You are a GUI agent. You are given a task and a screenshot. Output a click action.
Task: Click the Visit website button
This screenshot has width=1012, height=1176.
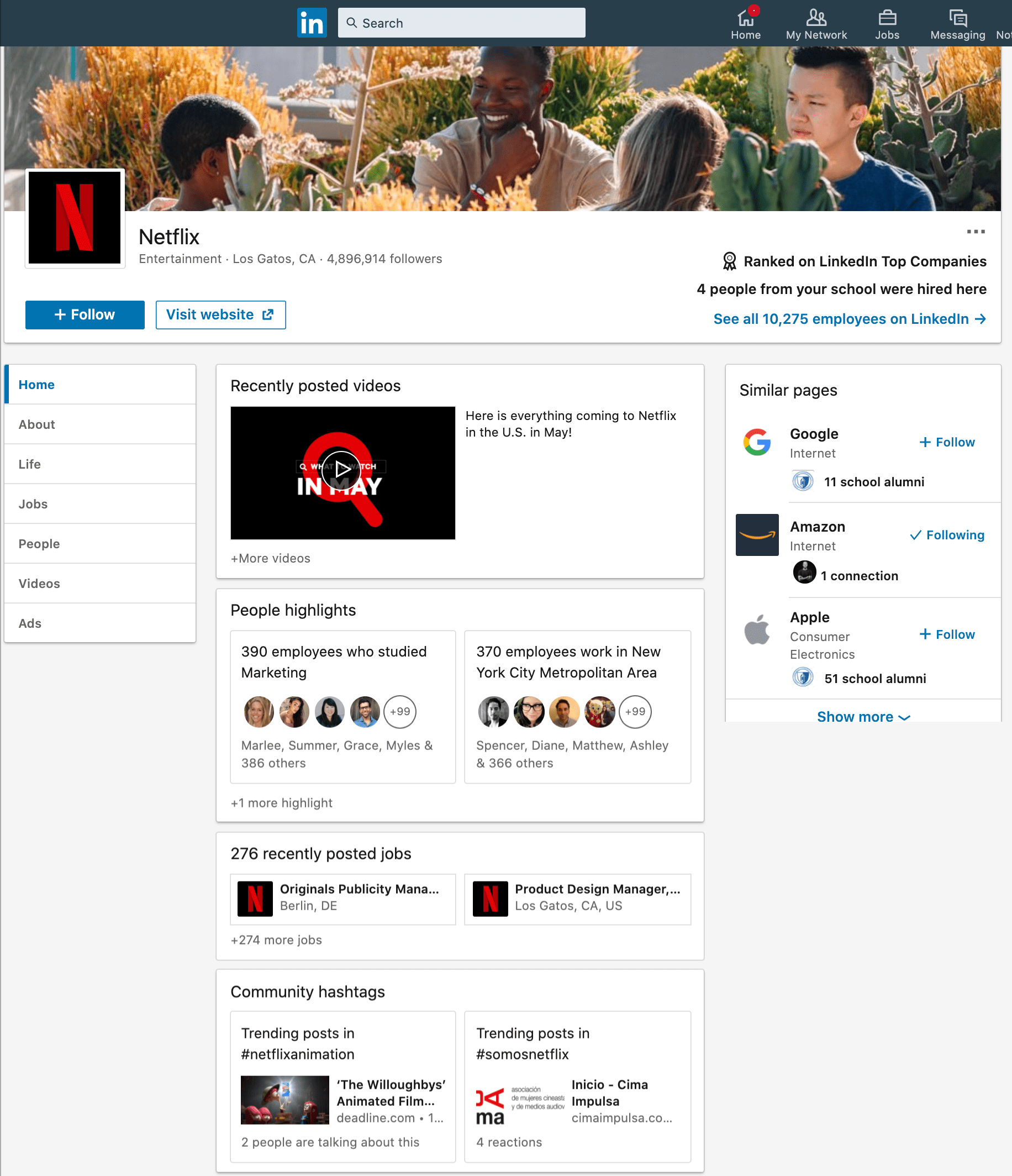(x=220, y=314)
